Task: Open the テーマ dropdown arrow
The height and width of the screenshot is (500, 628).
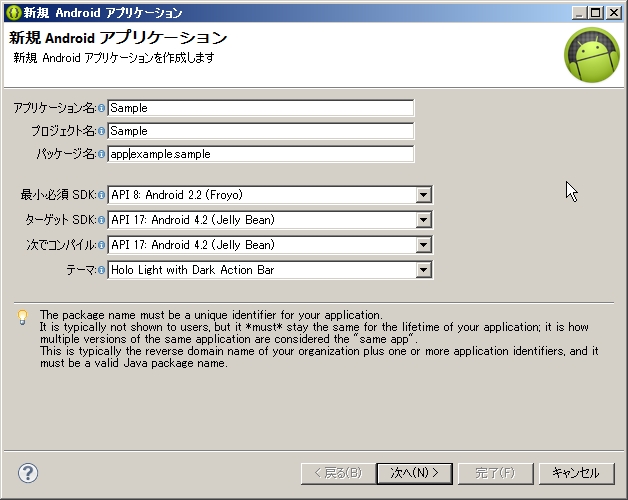Action: click(423, 270)
